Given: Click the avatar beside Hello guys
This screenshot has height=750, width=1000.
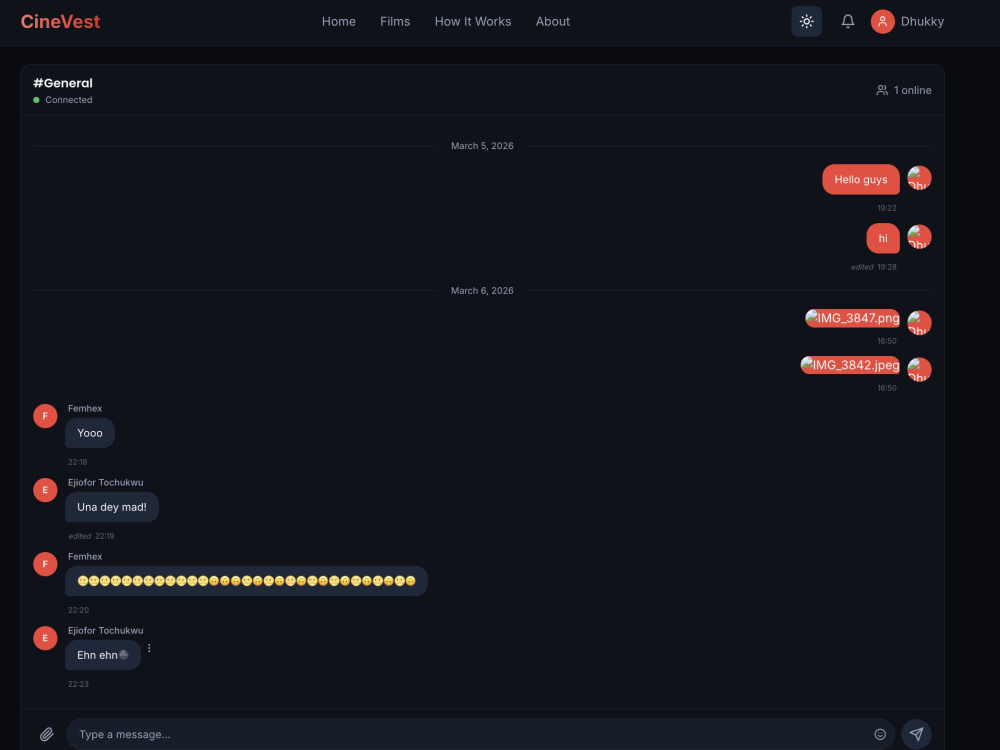Looking at the screenshot, I should coord(919,179).
